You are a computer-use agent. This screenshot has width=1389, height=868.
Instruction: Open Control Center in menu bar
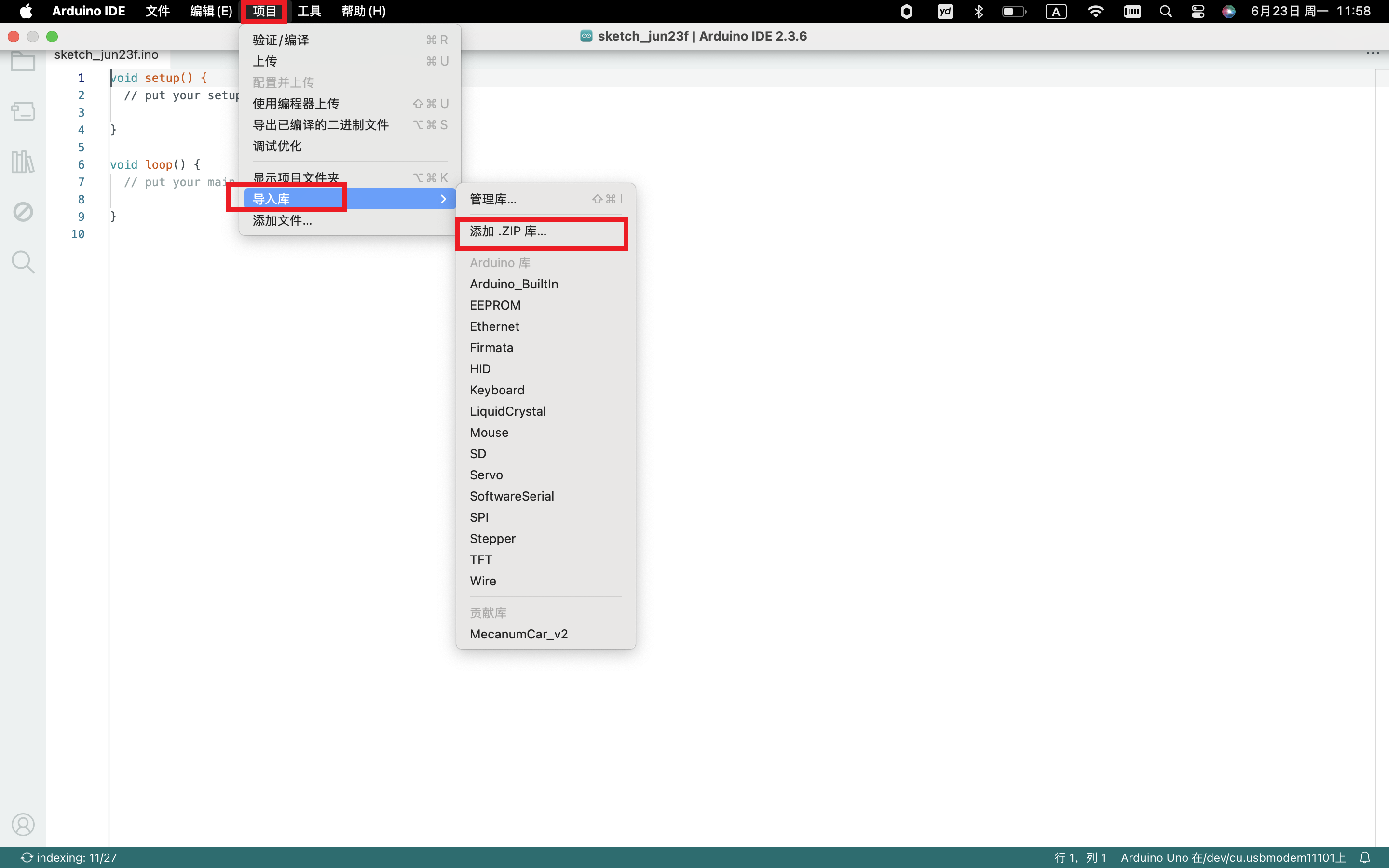(x=1198, y=12)
